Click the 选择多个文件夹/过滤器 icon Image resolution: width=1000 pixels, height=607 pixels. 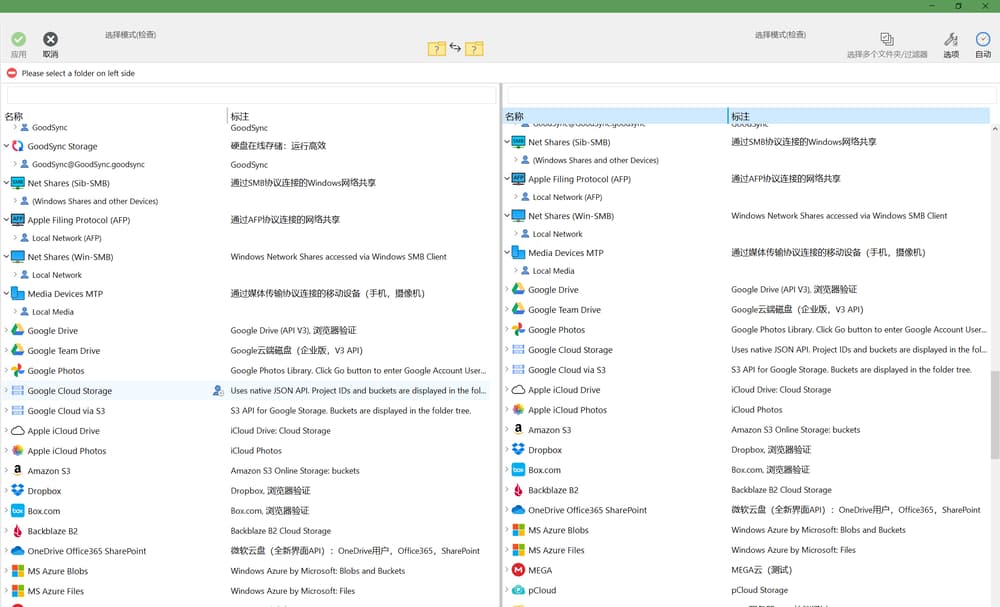[x=886, y=39]
